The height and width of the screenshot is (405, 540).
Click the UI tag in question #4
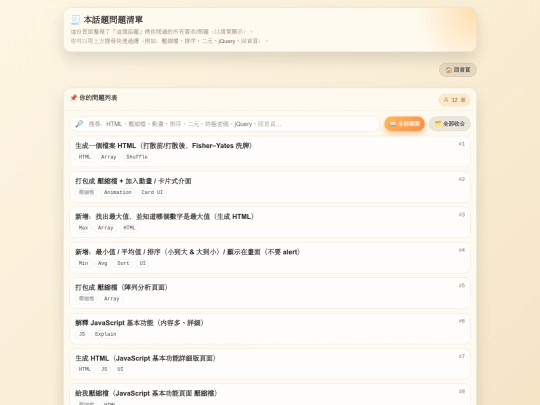pyautogui.click(x=142, y=263)
